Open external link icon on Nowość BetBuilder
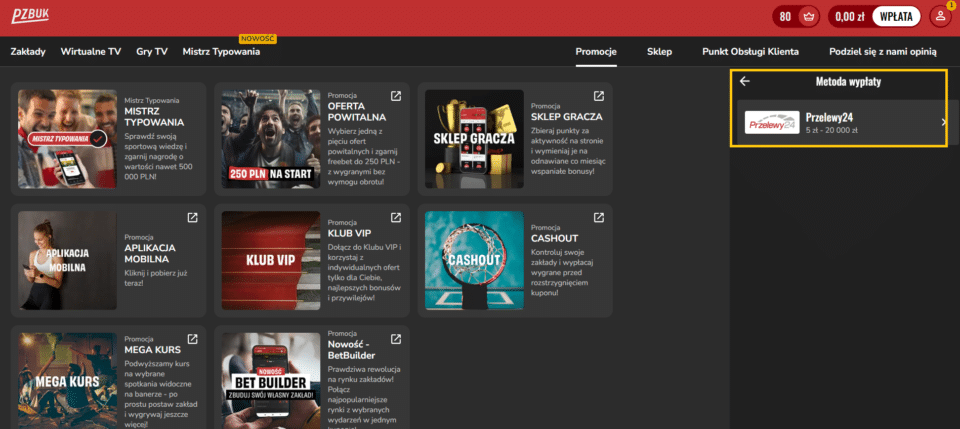The height and width of the screenshot is (429, 960). pyautogui.click(x=396, y=338)
